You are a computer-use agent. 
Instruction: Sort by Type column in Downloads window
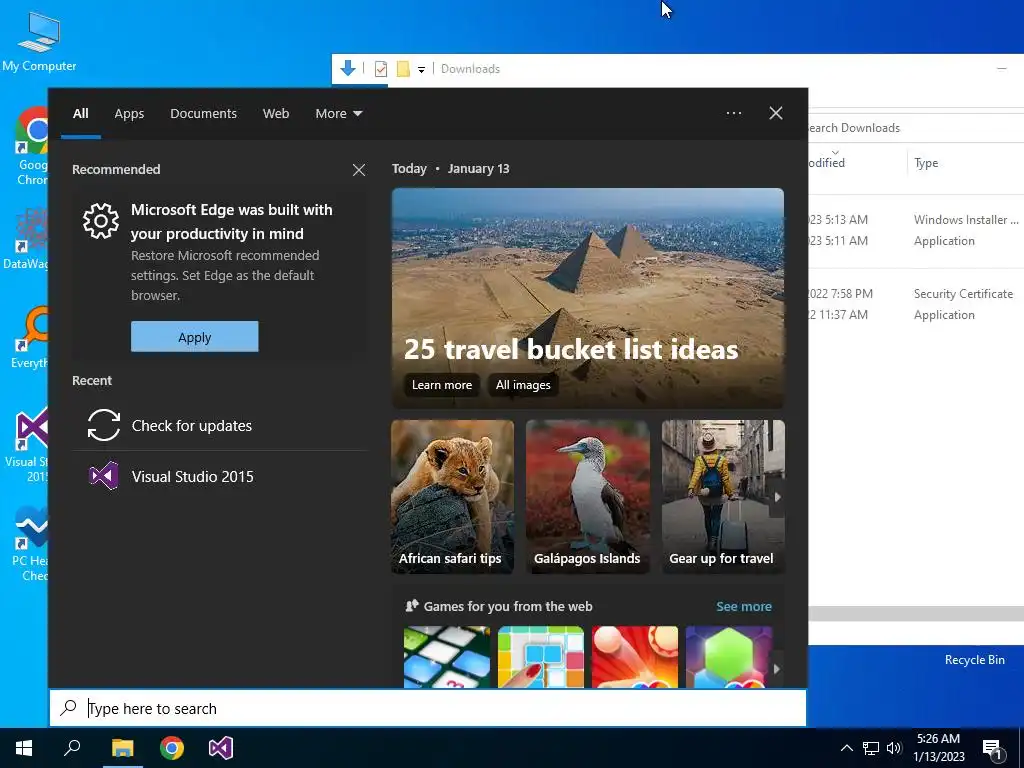click(926, 163)
